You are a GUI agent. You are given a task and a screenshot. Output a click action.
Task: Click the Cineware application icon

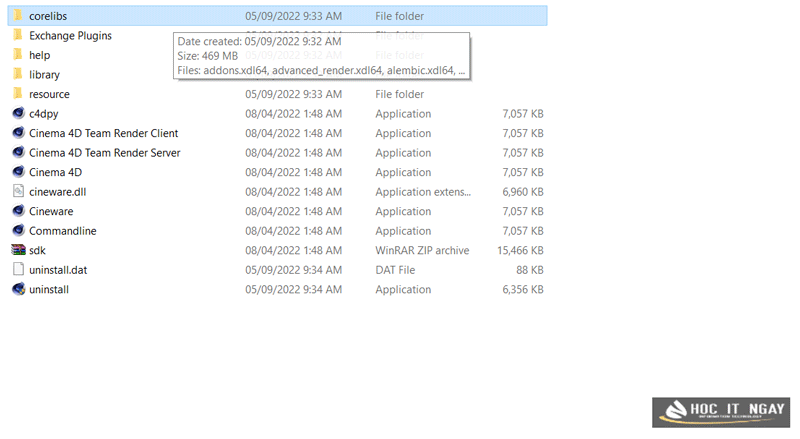tap(18, 211)
